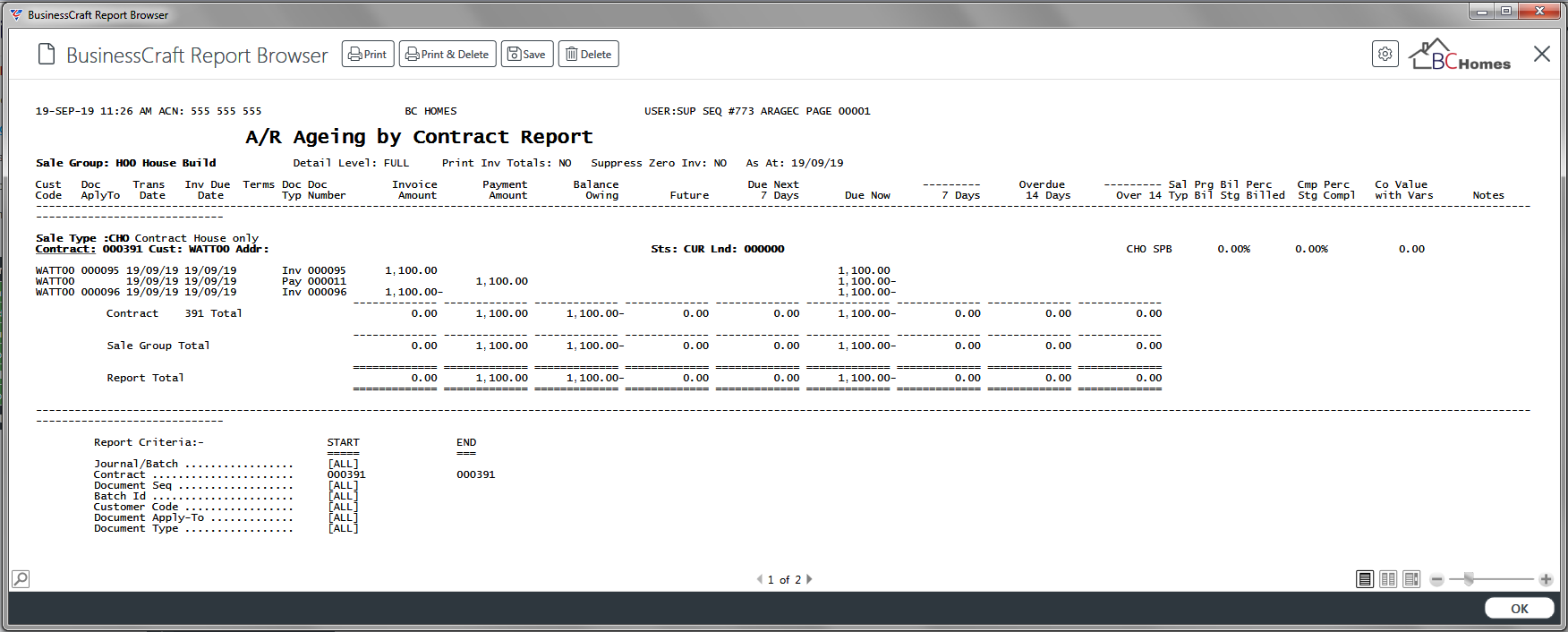
Task: Click the BusinessCraft icon in the title bar
Action: tap(16, 14)
